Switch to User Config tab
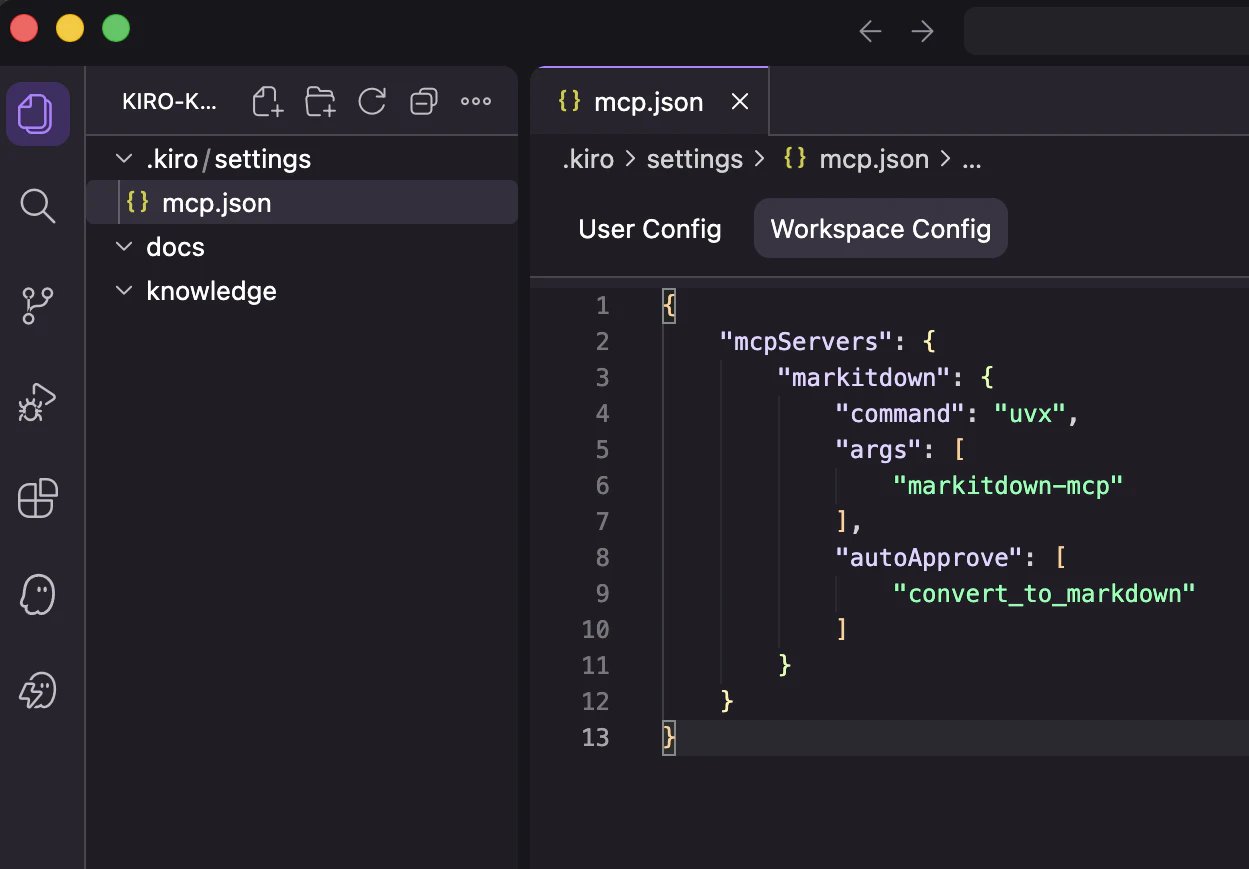 pyautogui.click(x=650, y=229)
